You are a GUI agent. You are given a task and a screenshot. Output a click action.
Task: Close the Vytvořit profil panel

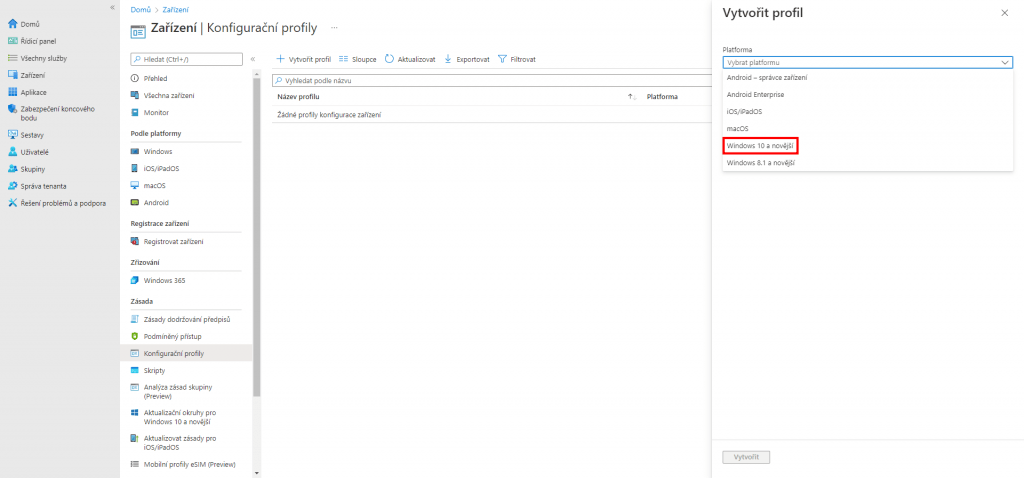(x=1004, y=12)
